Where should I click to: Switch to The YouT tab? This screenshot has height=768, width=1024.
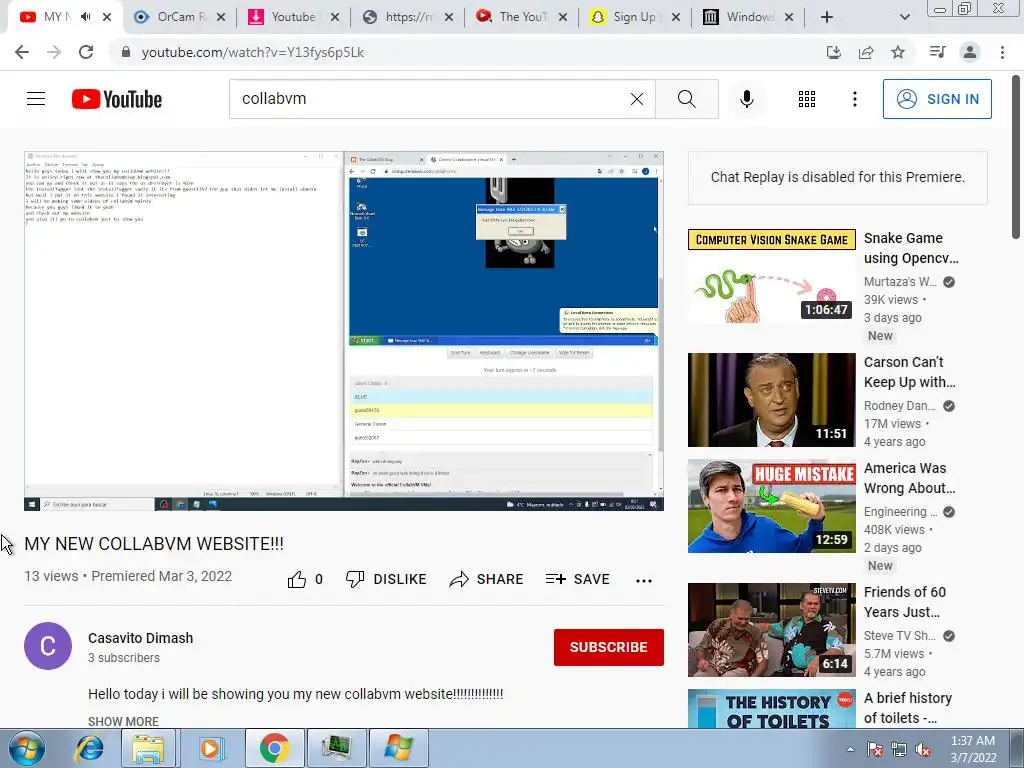pyautogui.click(x=519, y=17)
